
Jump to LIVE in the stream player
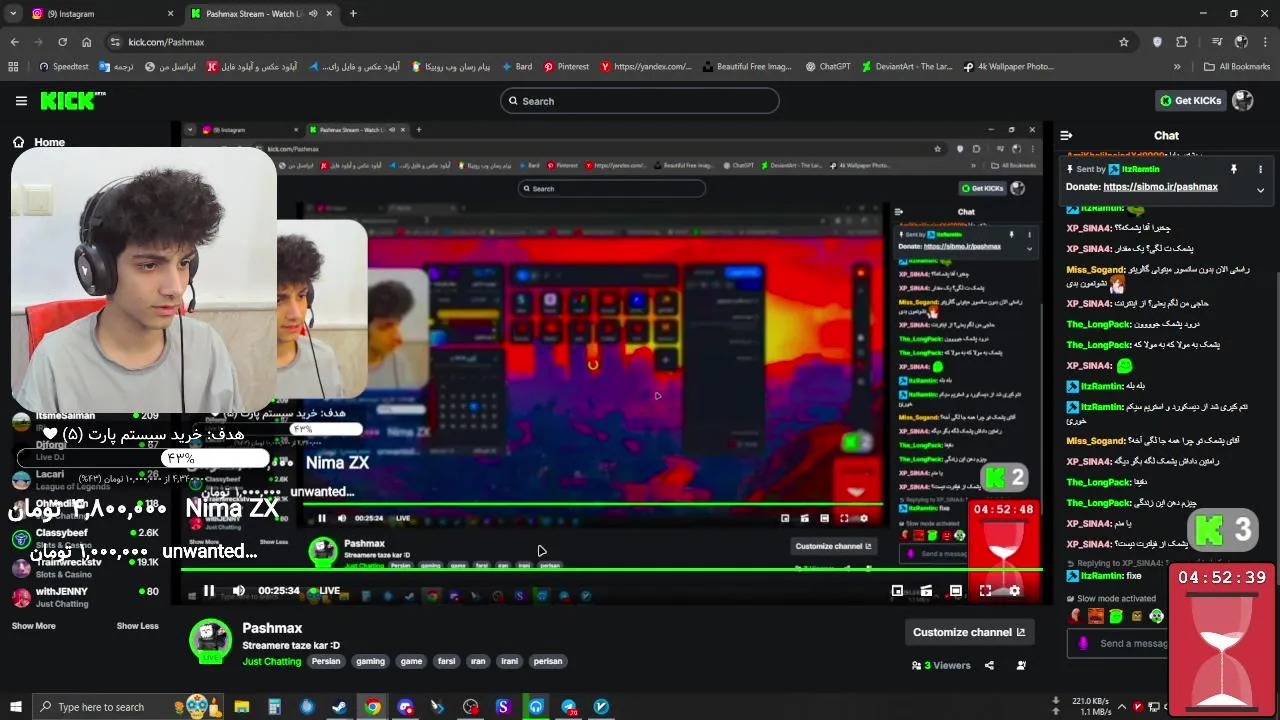tap(325, 591)
